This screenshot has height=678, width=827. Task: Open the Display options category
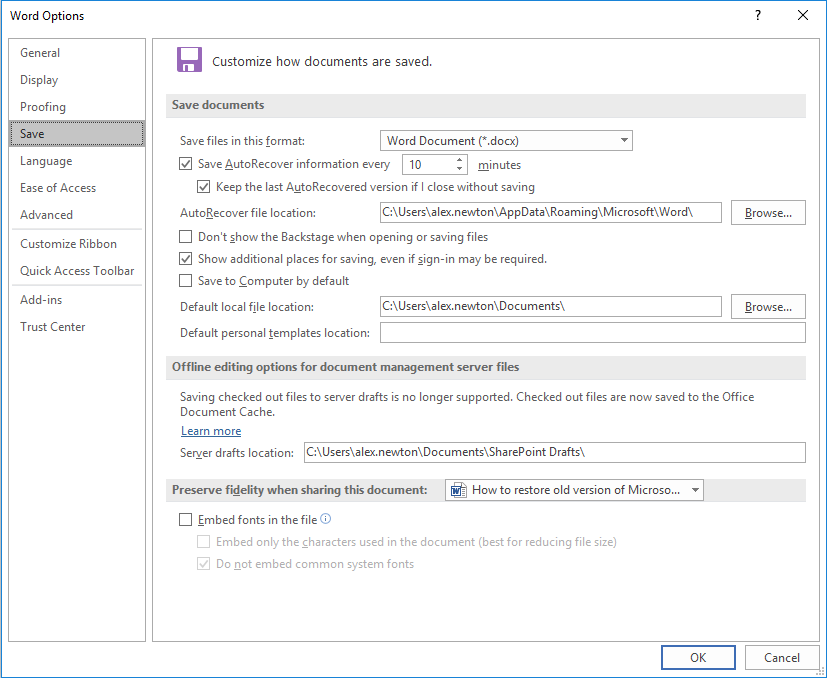[x=77, y=80]
